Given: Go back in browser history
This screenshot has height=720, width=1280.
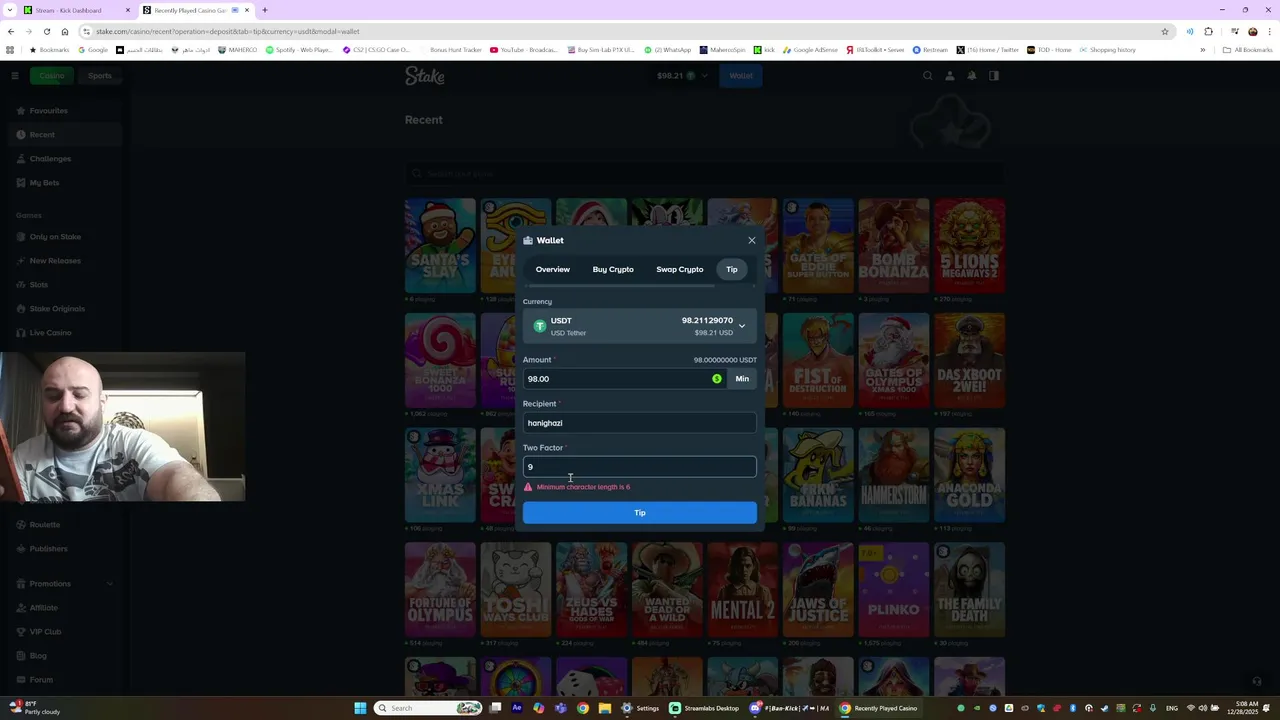Looking at the screenshot, I should click(x=11, y=31).
